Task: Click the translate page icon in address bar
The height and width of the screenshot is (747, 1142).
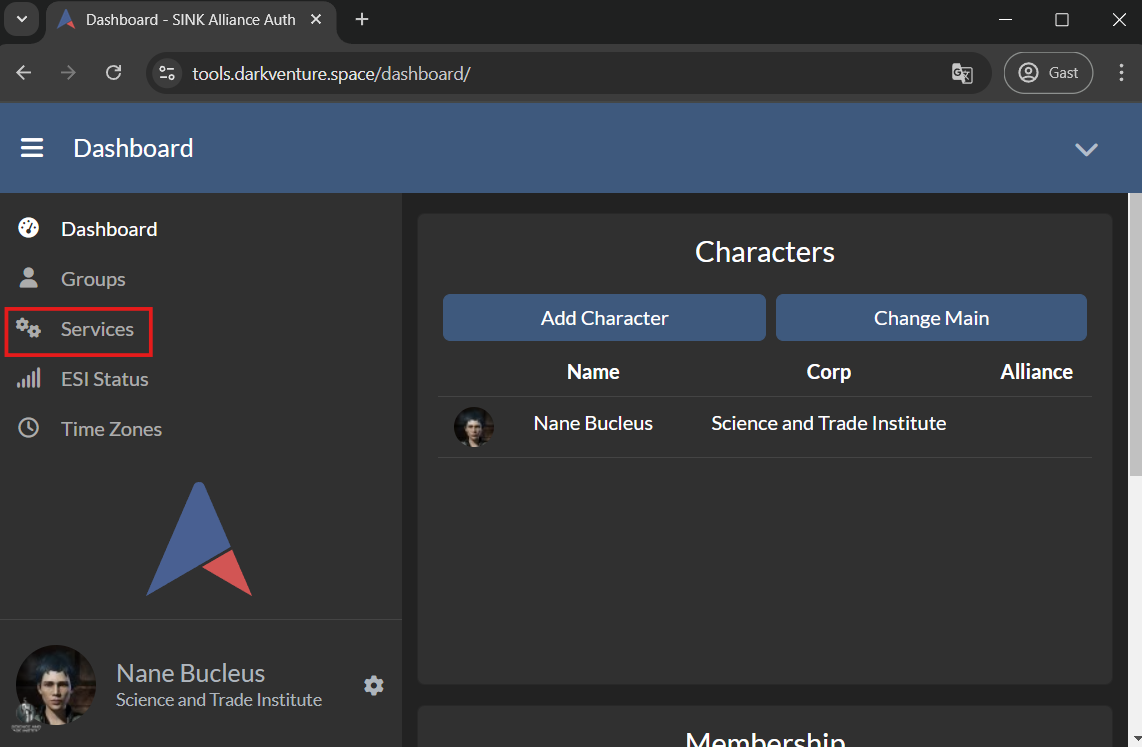Action: click(961, 73)
